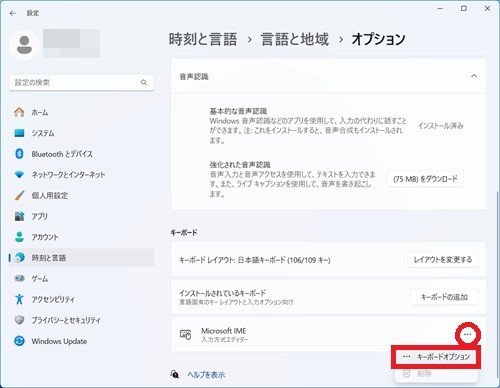Click the back arrow icon
The image size is (500, 388).
[13, 13]
